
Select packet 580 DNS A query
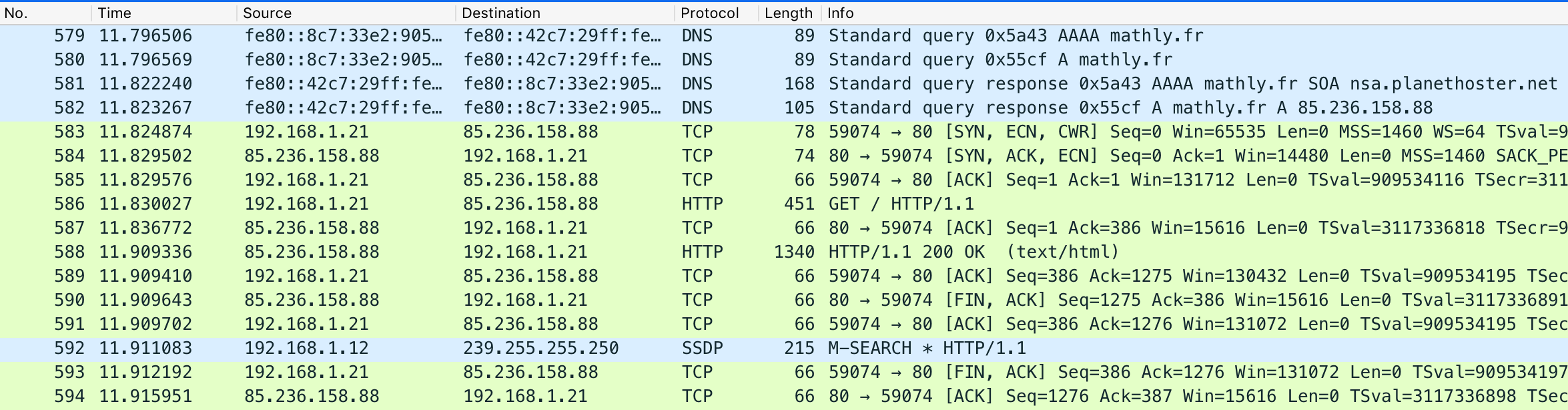[784, 60]
